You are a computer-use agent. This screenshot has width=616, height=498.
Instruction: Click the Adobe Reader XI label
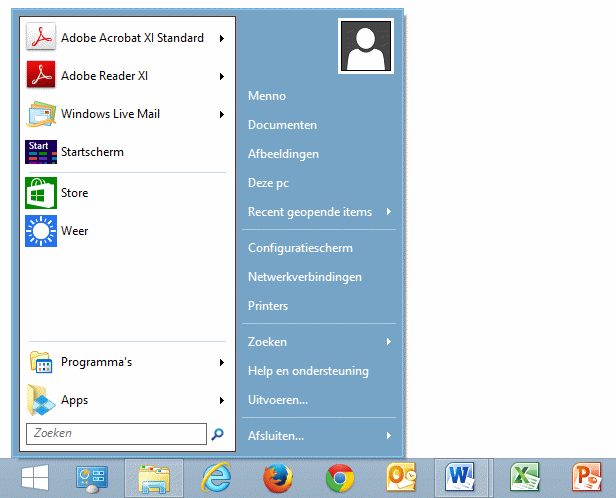tap(104, 76)
